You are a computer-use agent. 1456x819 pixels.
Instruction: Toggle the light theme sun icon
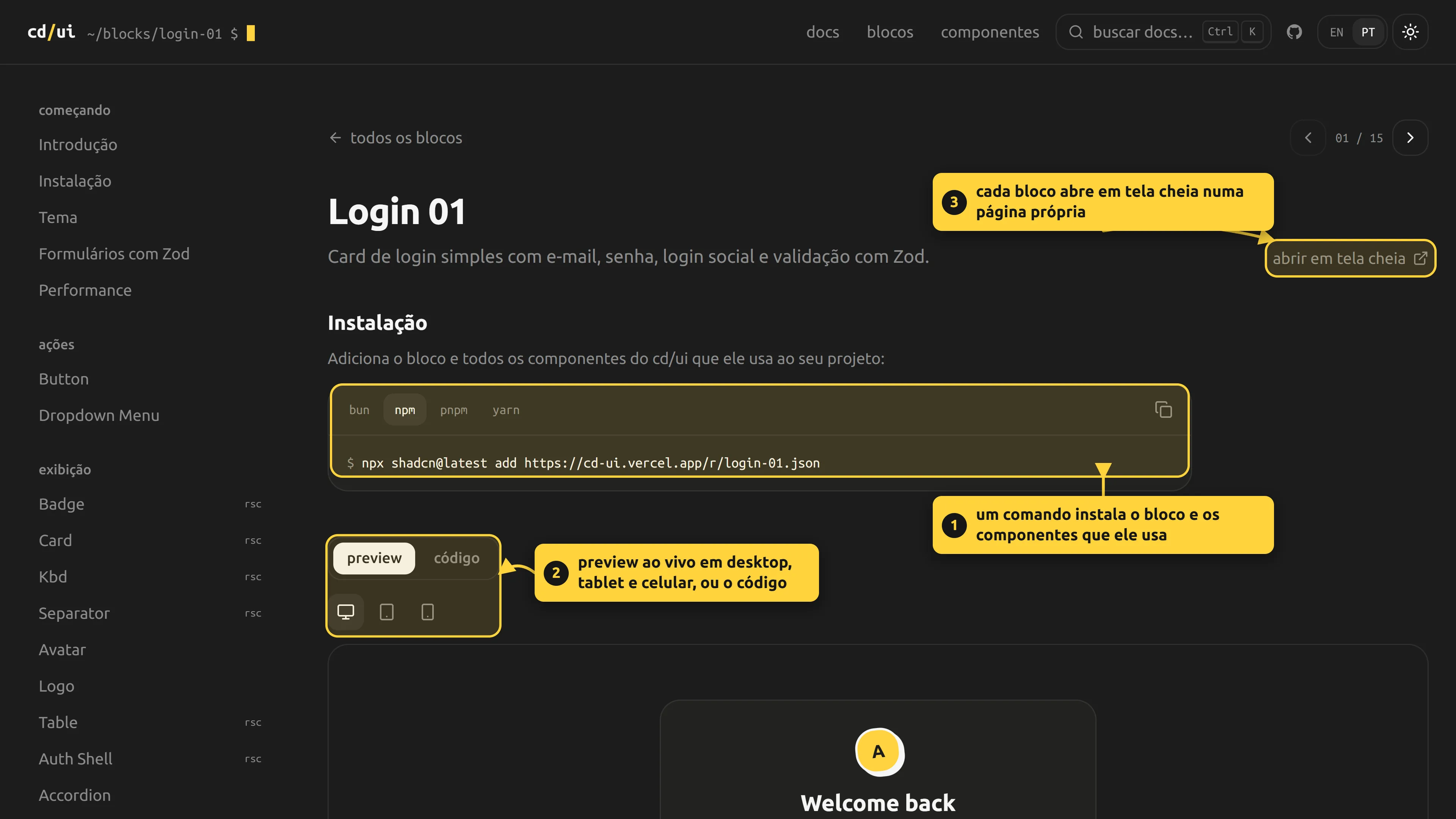click(1410, 32)
